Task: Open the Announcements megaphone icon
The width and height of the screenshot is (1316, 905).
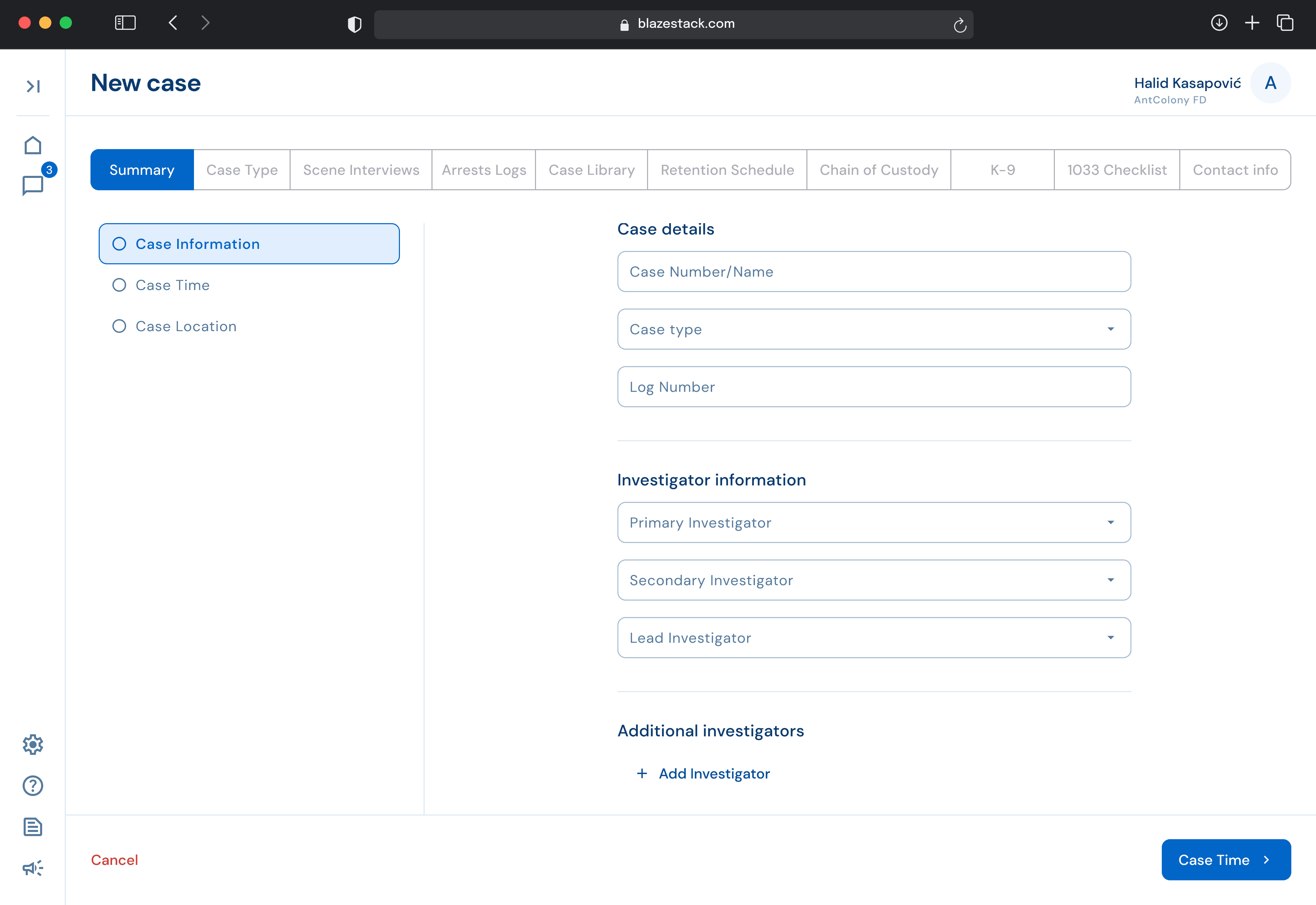Action: coord(33,868)
